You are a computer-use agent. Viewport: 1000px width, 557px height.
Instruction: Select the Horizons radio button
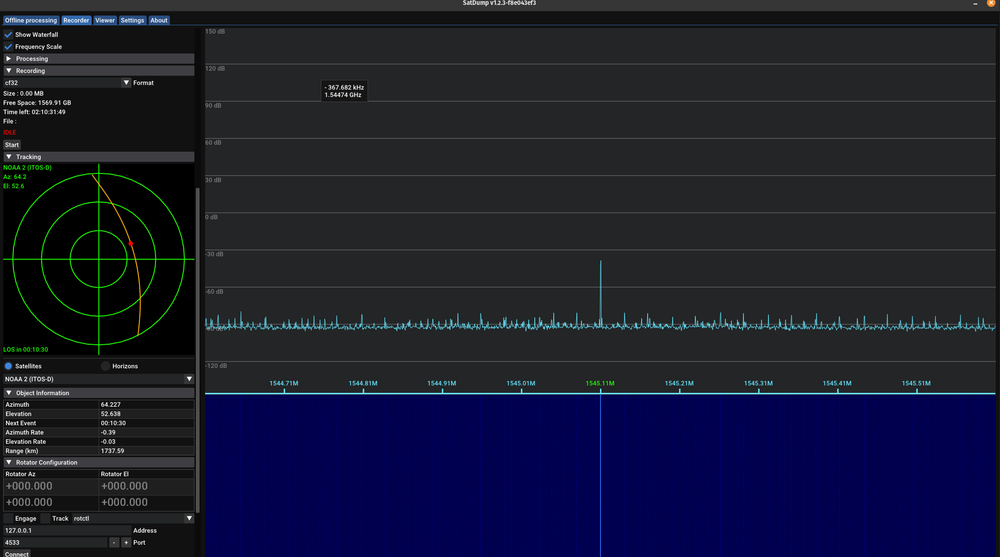106,366
